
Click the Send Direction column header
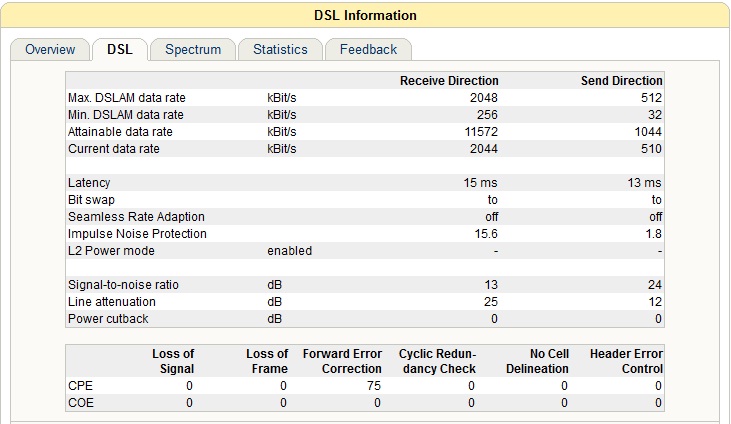621,81
